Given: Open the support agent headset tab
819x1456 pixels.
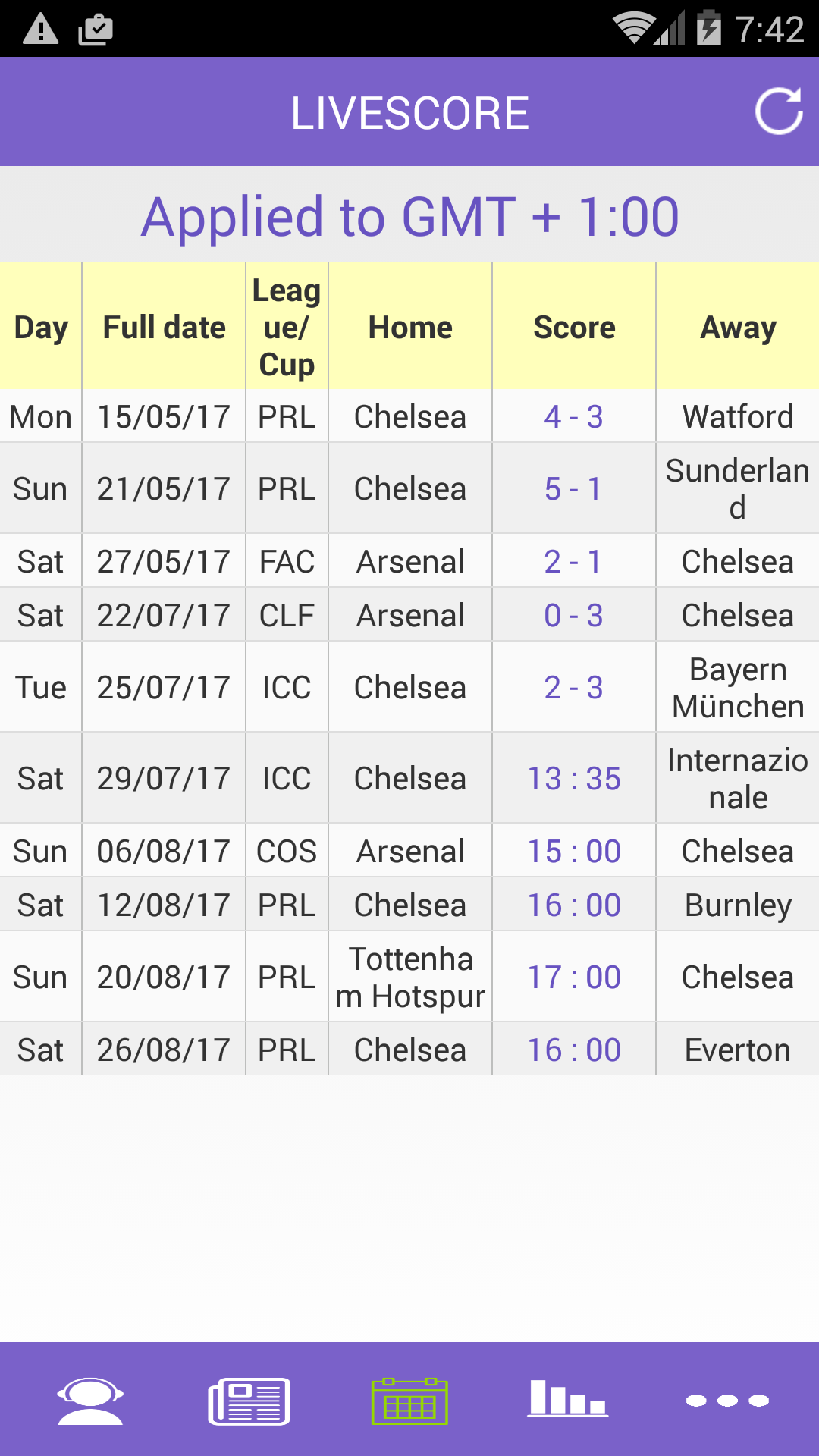Looking at the screenshot, I should click(90, 1401).
